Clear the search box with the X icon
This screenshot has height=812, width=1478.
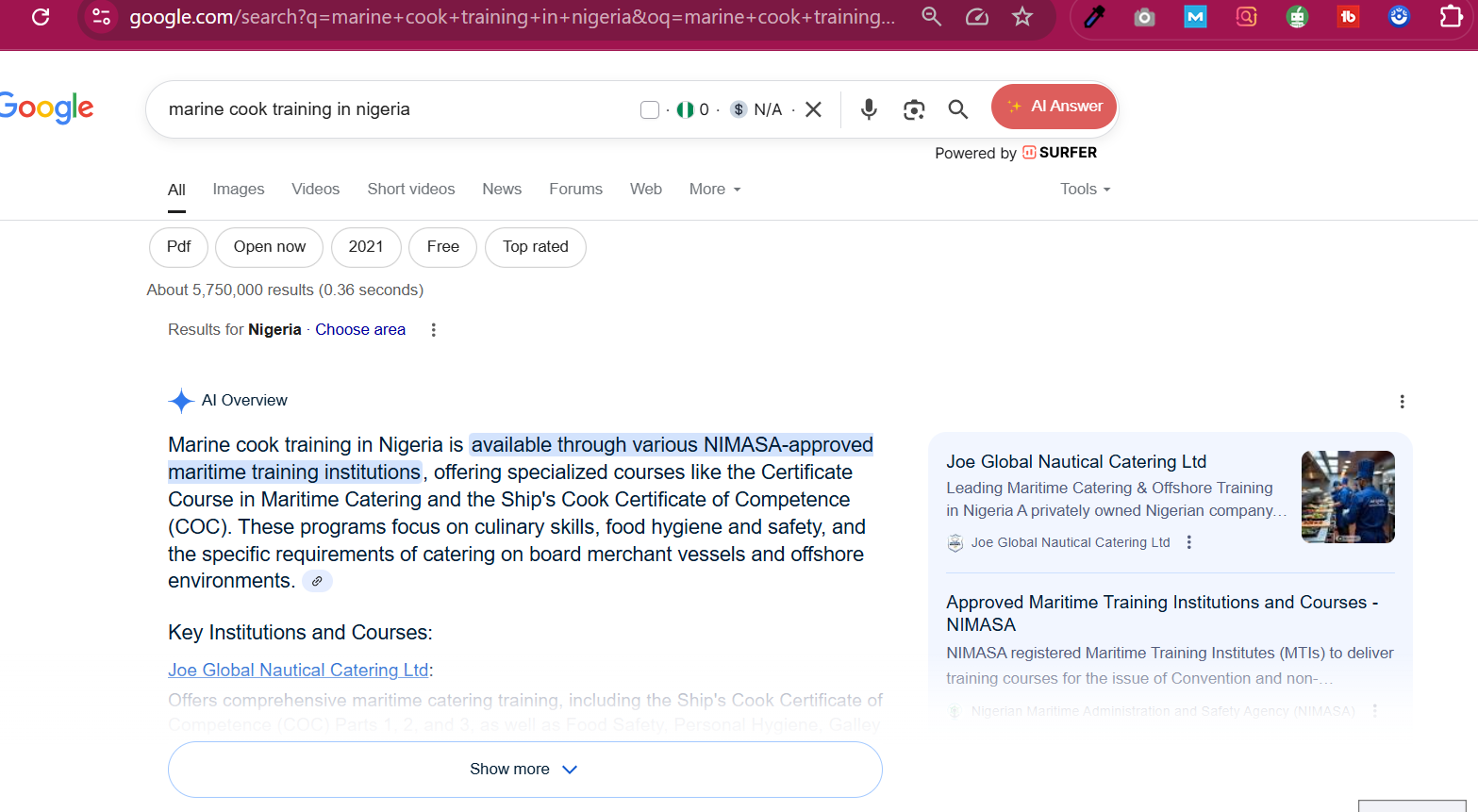pyautogui.click(x=813, y=109)
